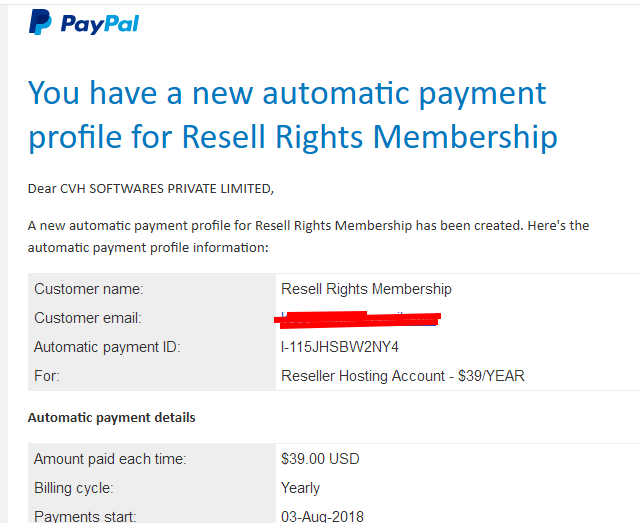Click the Billing cycle label
The height and width of the screenshot is (523, 640).
click(x=74, y=488)
